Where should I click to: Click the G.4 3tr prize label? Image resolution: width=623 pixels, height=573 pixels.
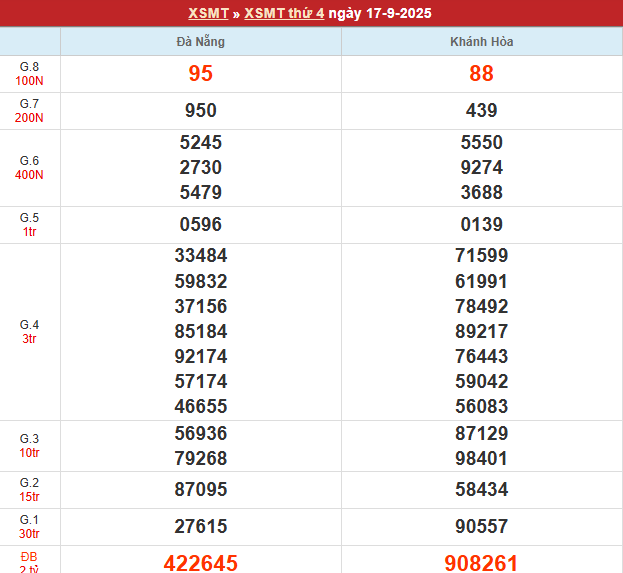tap(29, 332)
